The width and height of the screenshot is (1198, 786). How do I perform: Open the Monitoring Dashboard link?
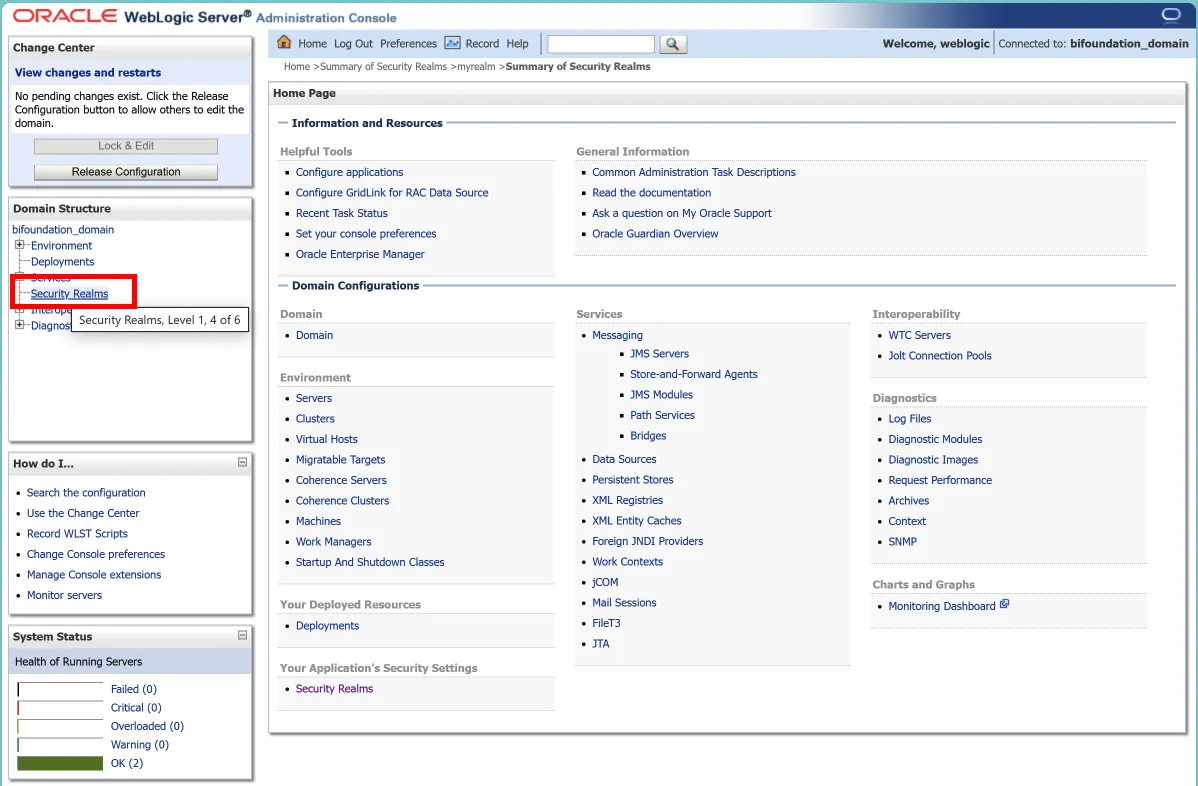(x=941, y=606)
